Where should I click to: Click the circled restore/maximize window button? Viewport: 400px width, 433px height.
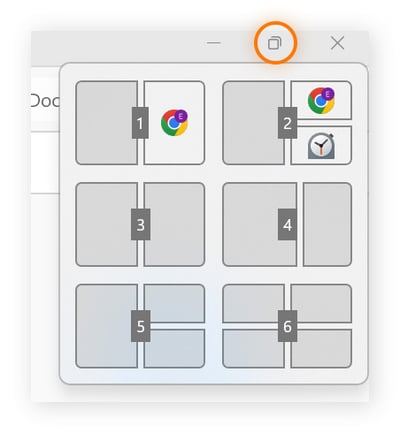pos(275,43)
